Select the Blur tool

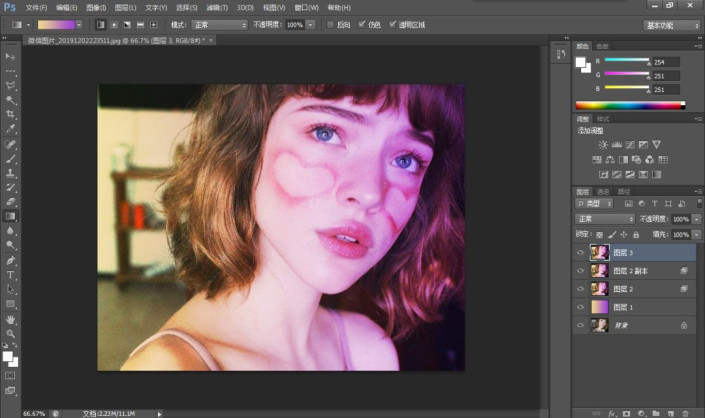click(10, 231)
